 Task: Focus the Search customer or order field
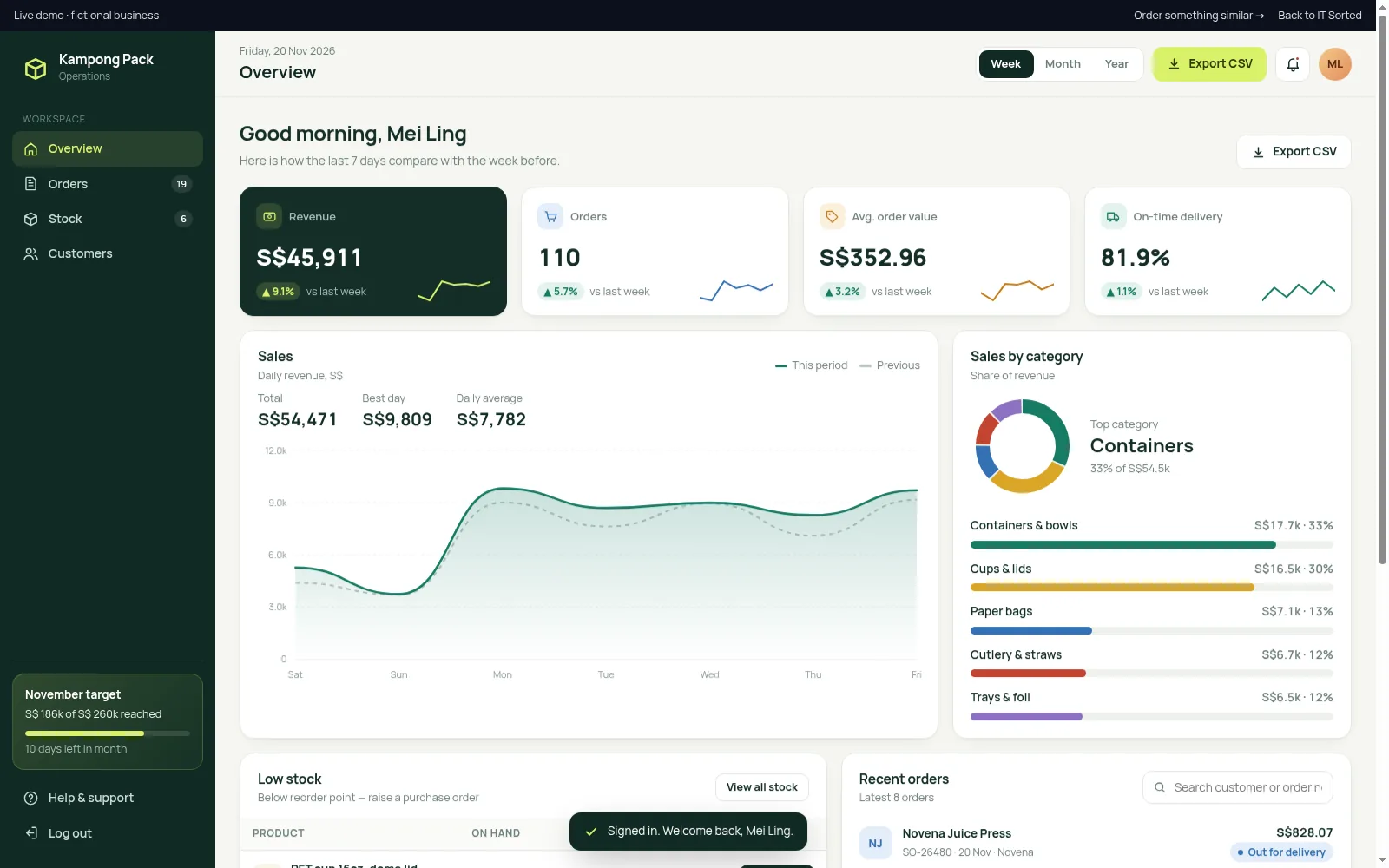click(x=1238, y=787)
